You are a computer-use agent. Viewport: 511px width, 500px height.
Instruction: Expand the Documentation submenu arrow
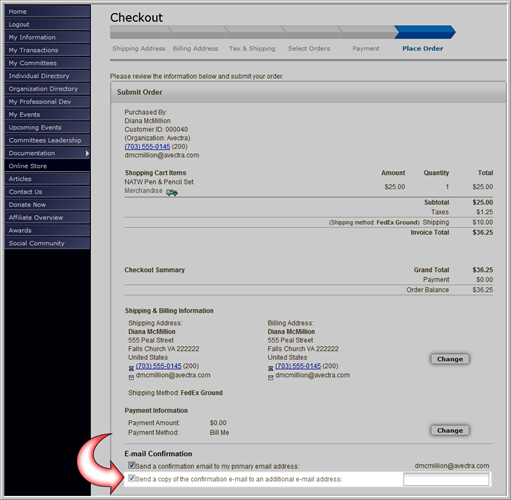87,153
